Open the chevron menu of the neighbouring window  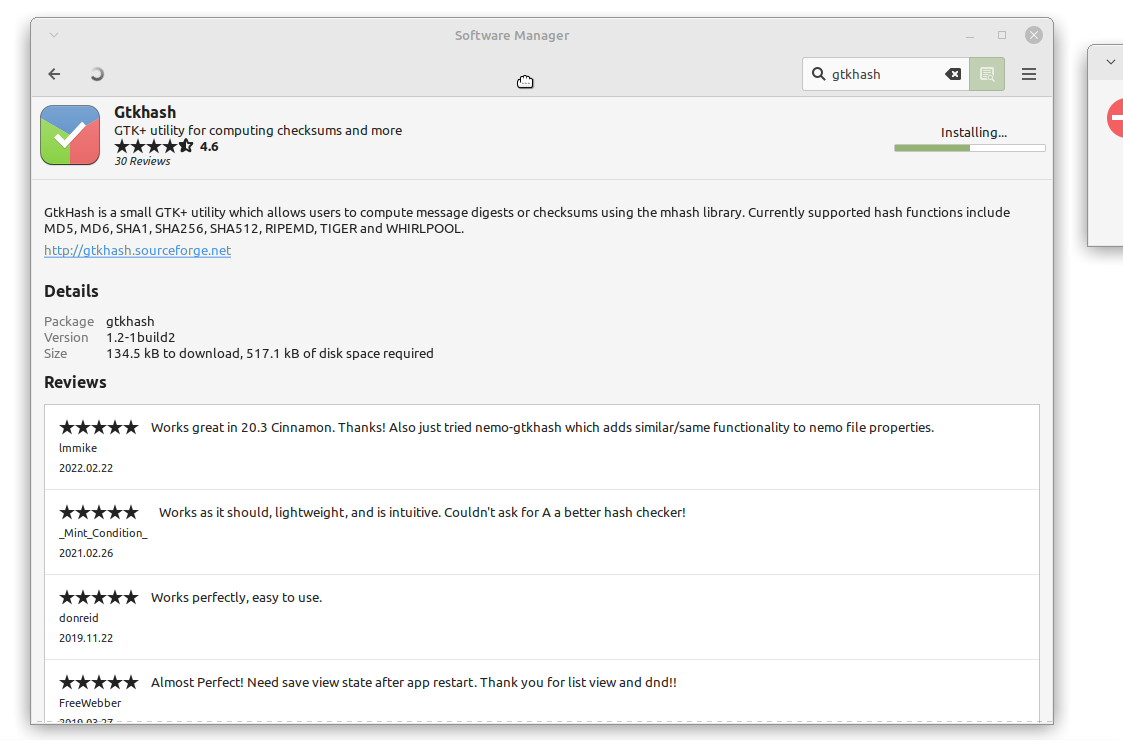1111,62
